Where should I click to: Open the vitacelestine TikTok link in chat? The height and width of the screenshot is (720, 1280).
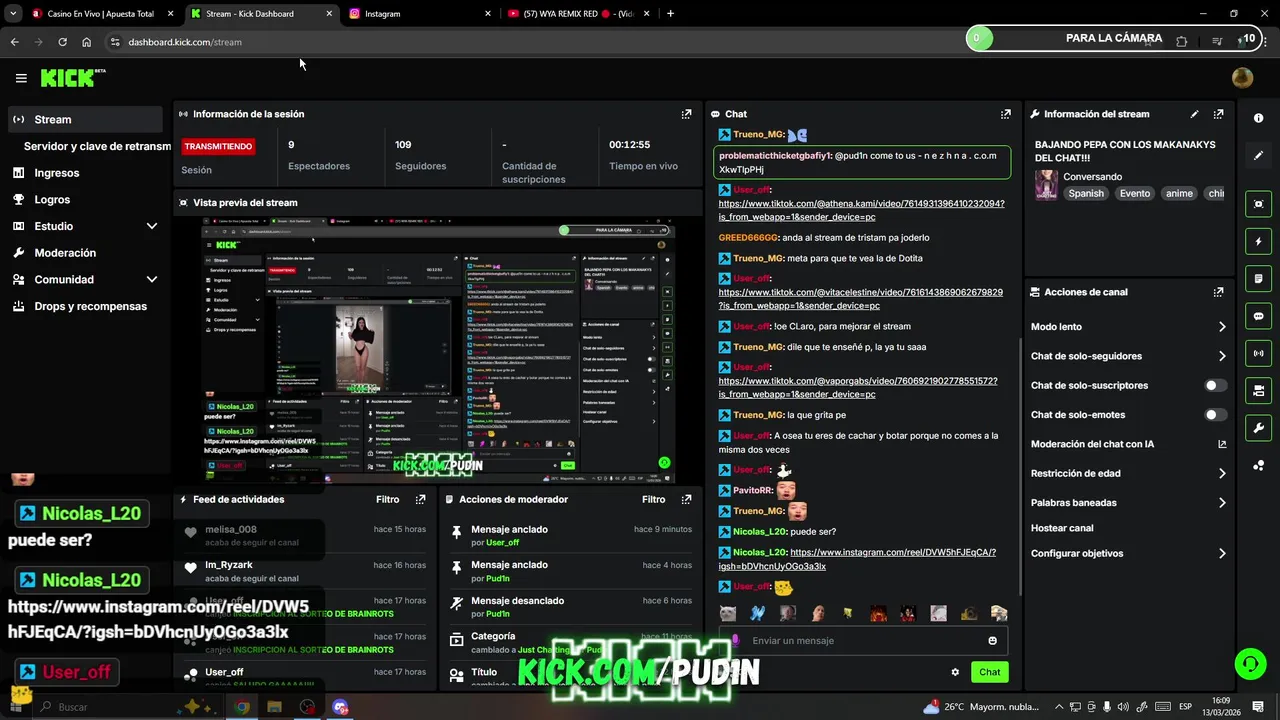coord(860,299)
